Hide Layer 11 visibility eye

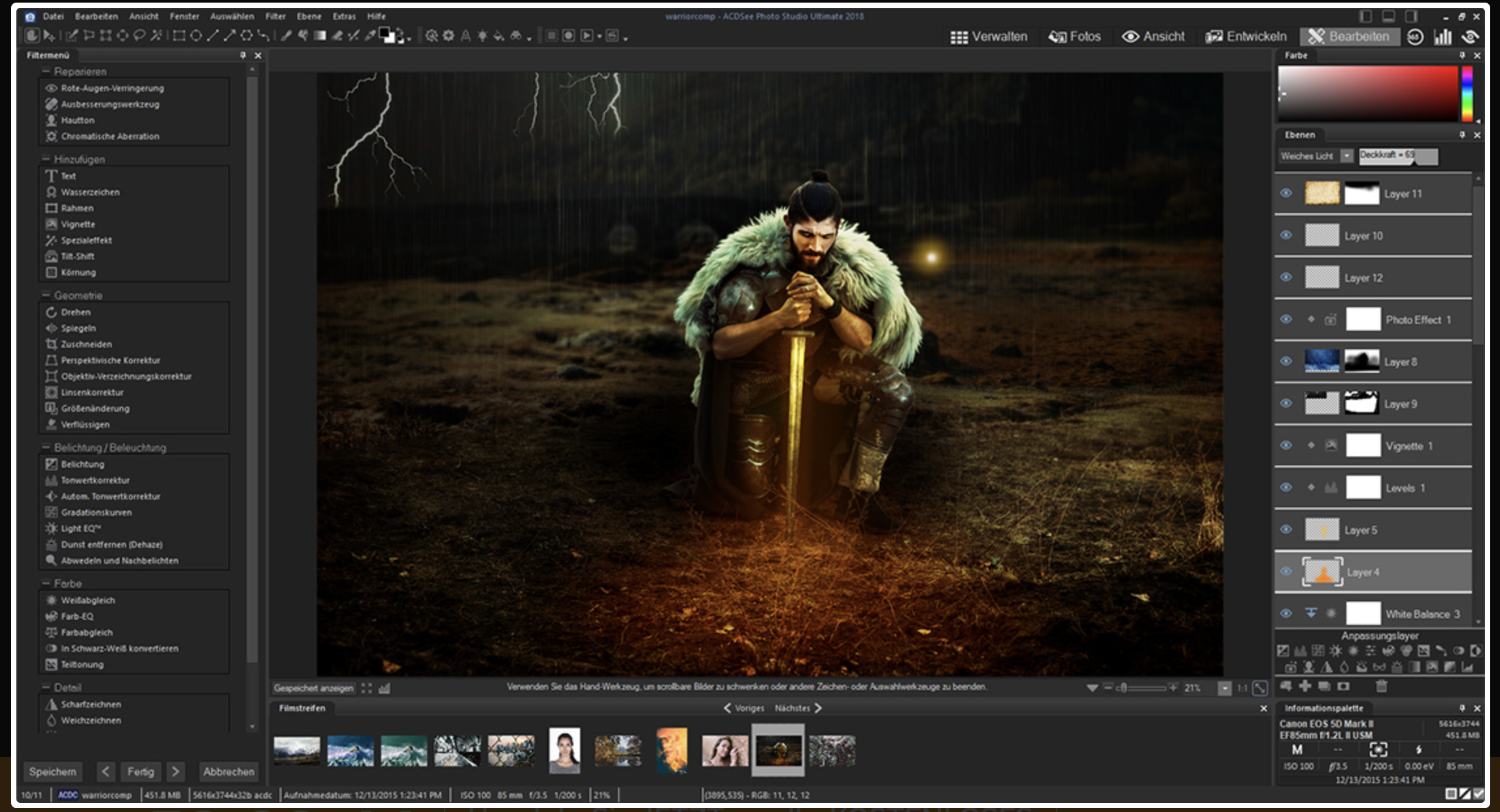coord(1286,193)
